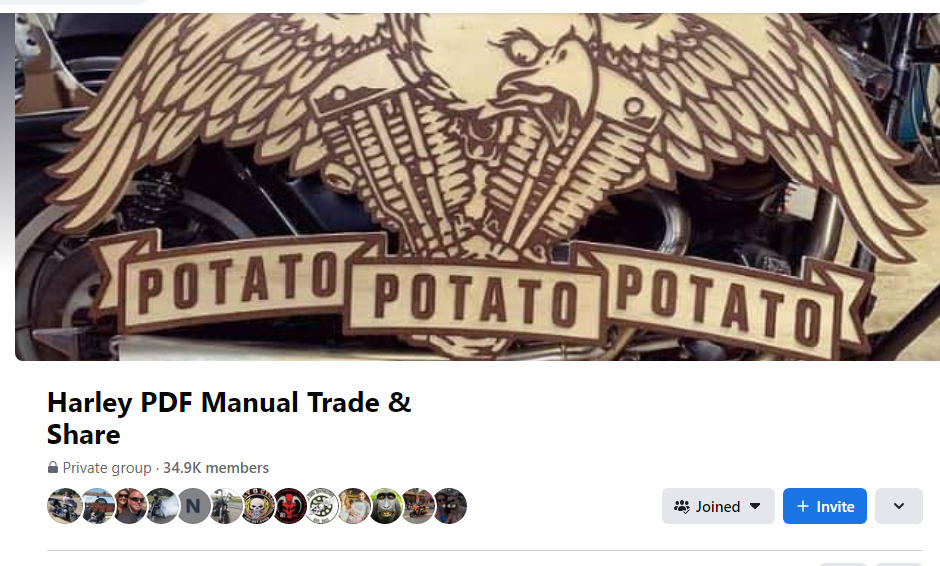Expand the Joined dropdown arrow
Viewport: 940px width, 566px height.
[755, 506]
